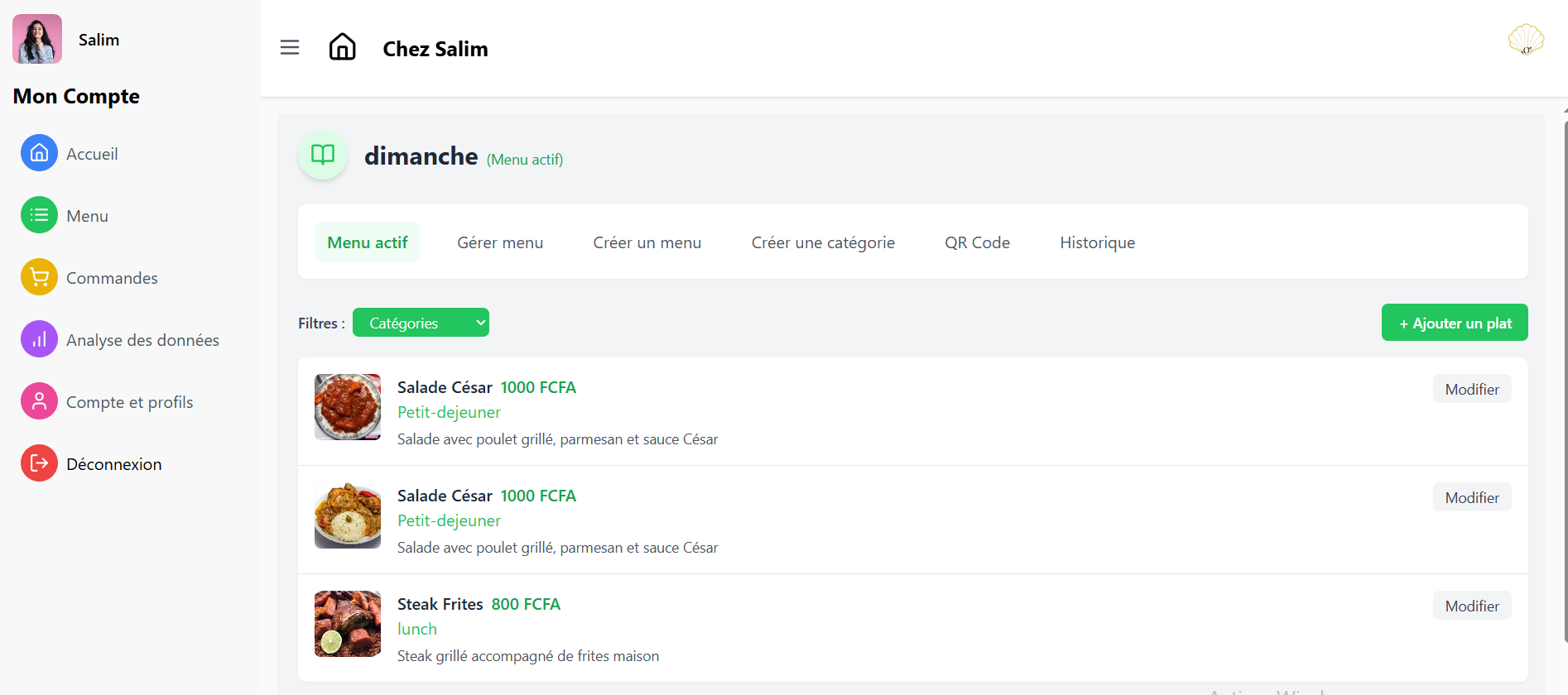Open the purple data analysis chart icon
This screenshot has height=695, width=1568.
[x=39, y=339]
